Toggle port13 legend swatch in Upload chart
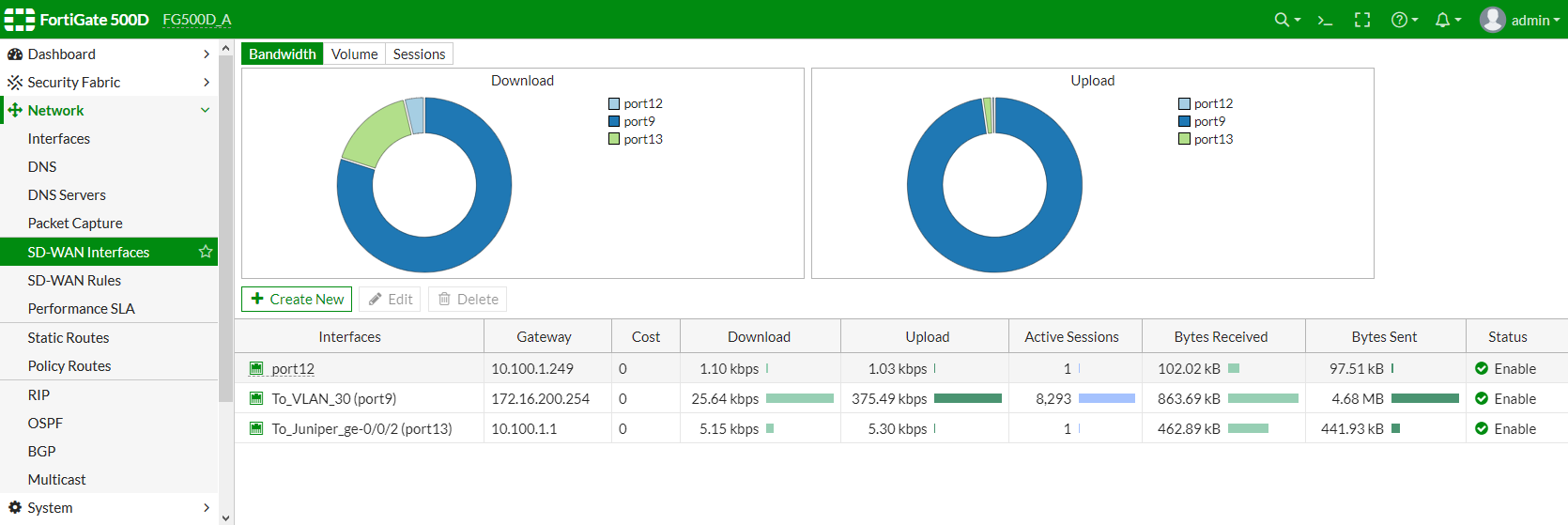This screenshot has height=525, width=1568. (x=1185, y=140)
